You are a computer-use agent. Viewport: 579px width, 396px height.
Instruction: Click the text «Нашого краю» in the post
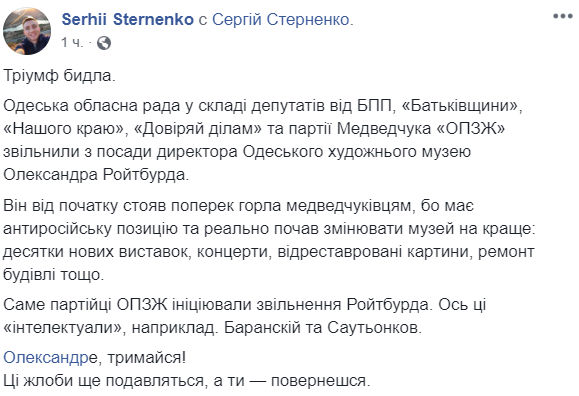pyautogui.click(x=63, y=129)
